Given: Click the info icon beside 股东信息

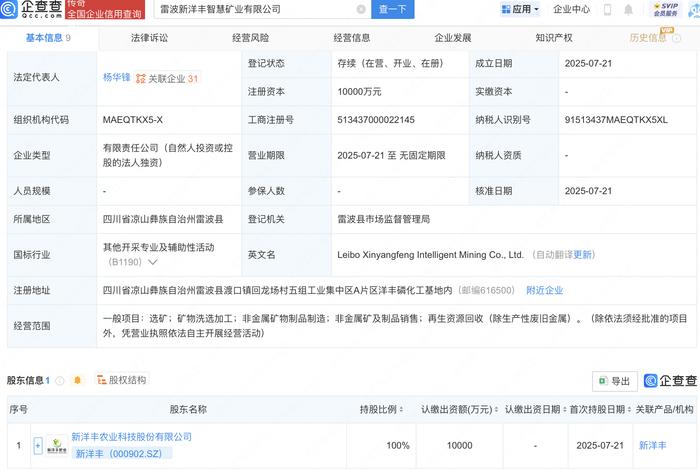Looking at the screenshot, I should pyautogui.click(x=60, y=380).
